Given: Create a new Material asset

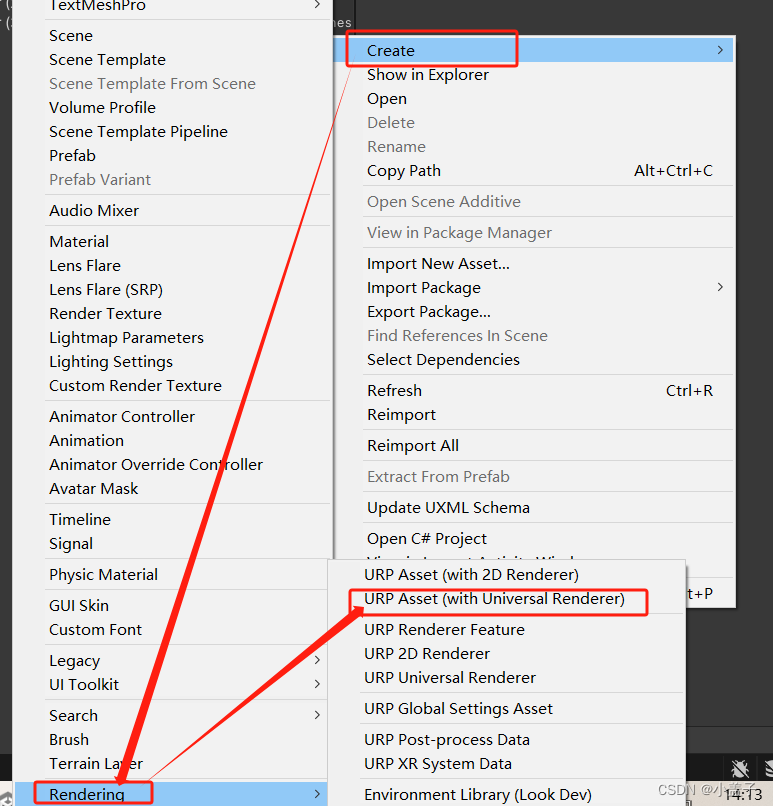Looking at the screenshot, I should click(x=79, y=241).
